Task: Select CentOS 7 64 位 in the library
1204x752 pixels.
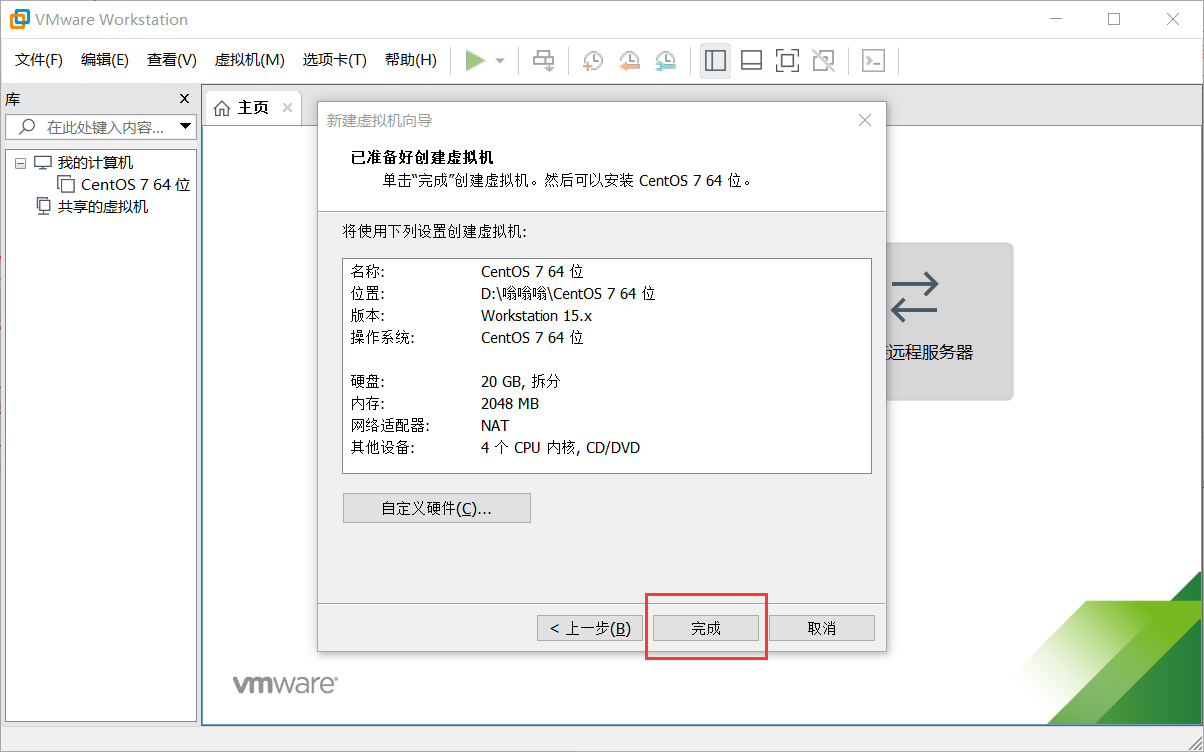Action: pyautogui.click(x=136, y=185)
